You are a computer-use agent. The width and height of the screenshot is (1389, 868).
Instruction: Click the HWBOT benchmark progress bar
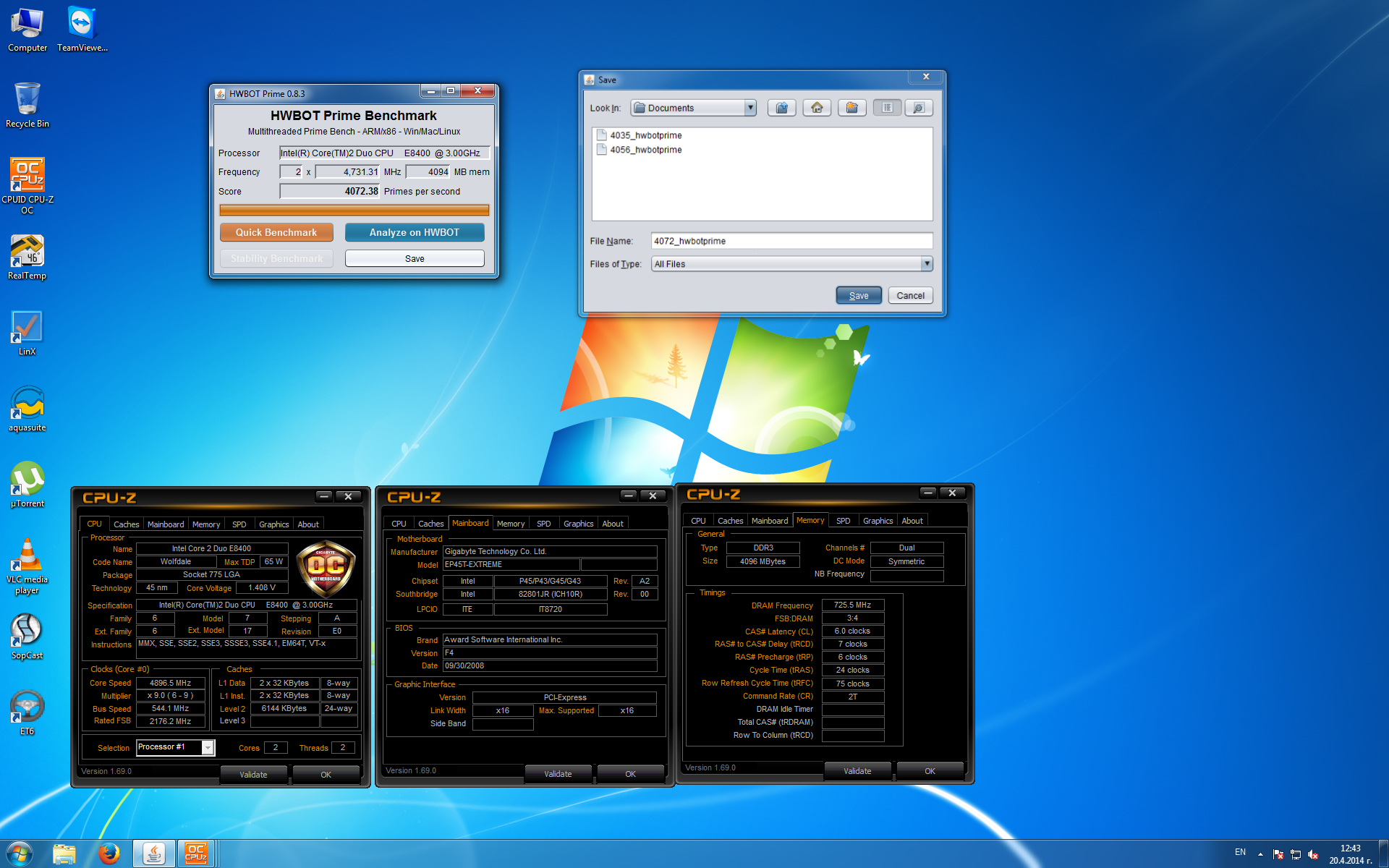click(x=354, y=210)
